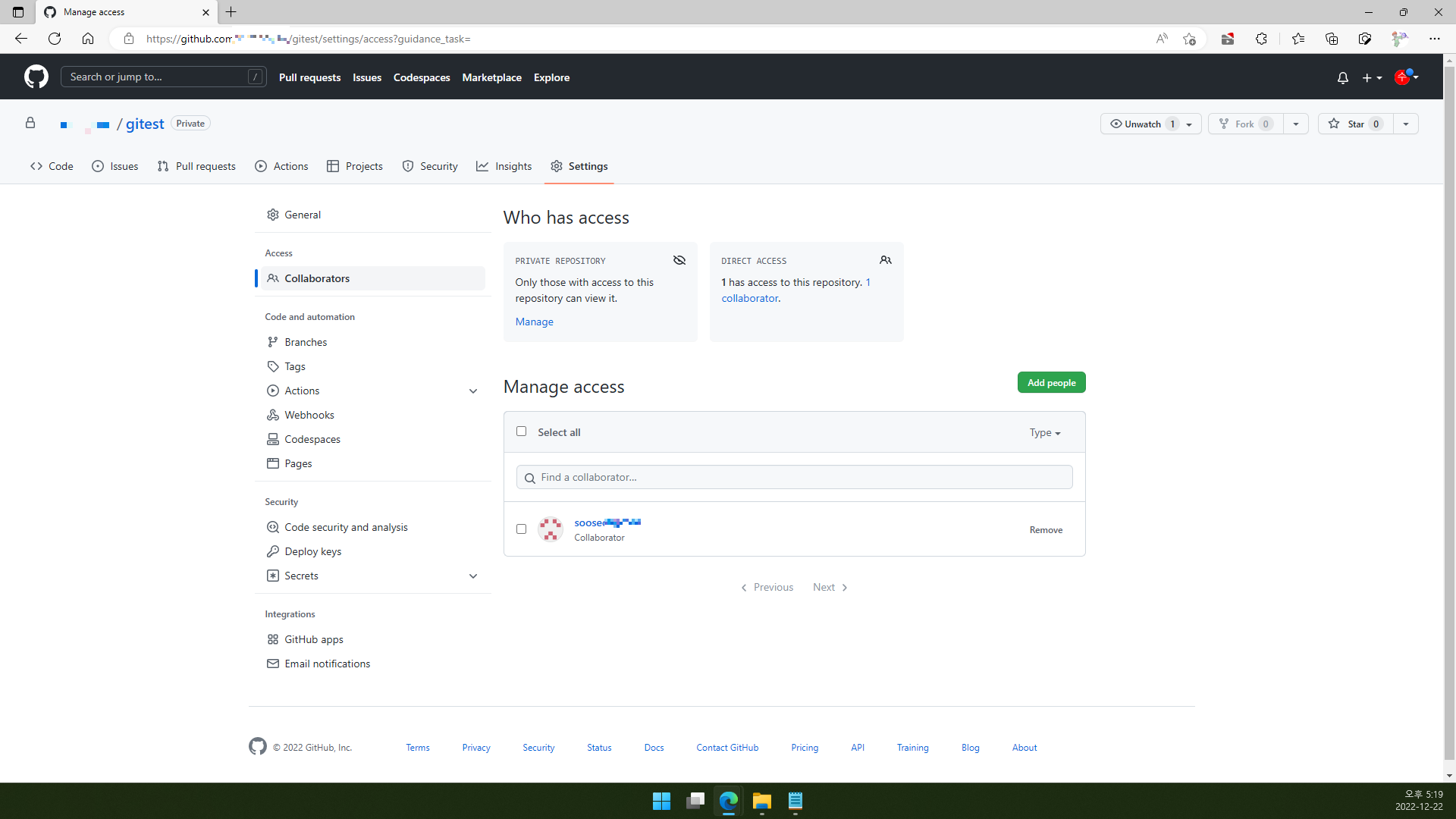Click the Pricing footer link
Screen dimensions: 1456x819
tap(805, 748)
